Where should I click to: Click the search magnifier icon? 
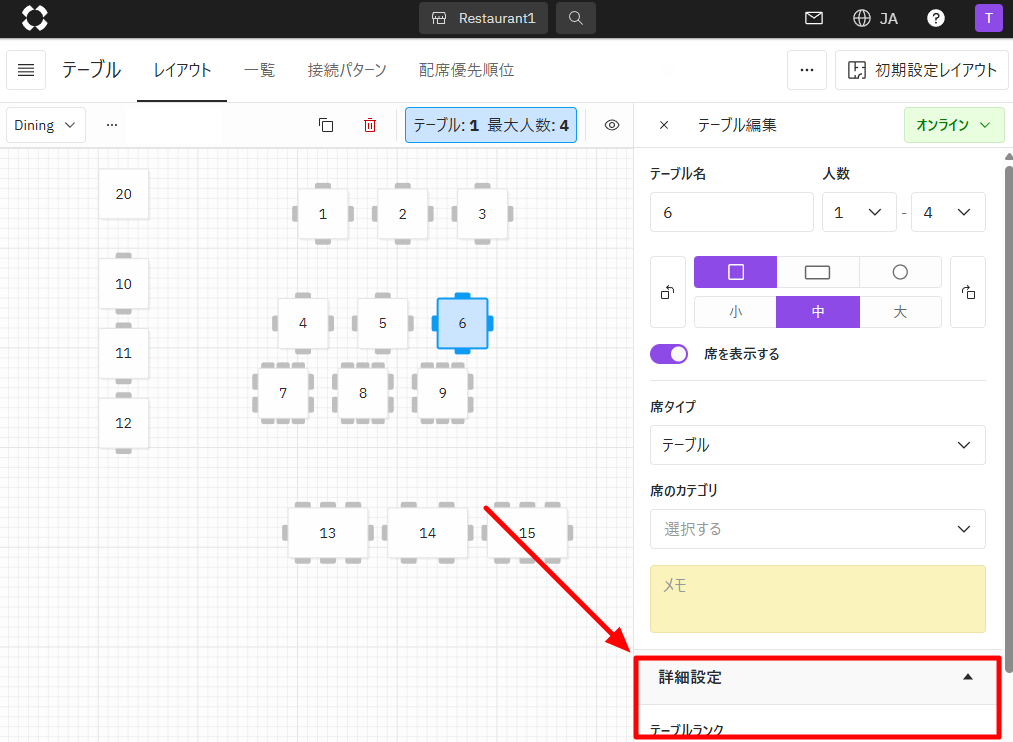575,18
